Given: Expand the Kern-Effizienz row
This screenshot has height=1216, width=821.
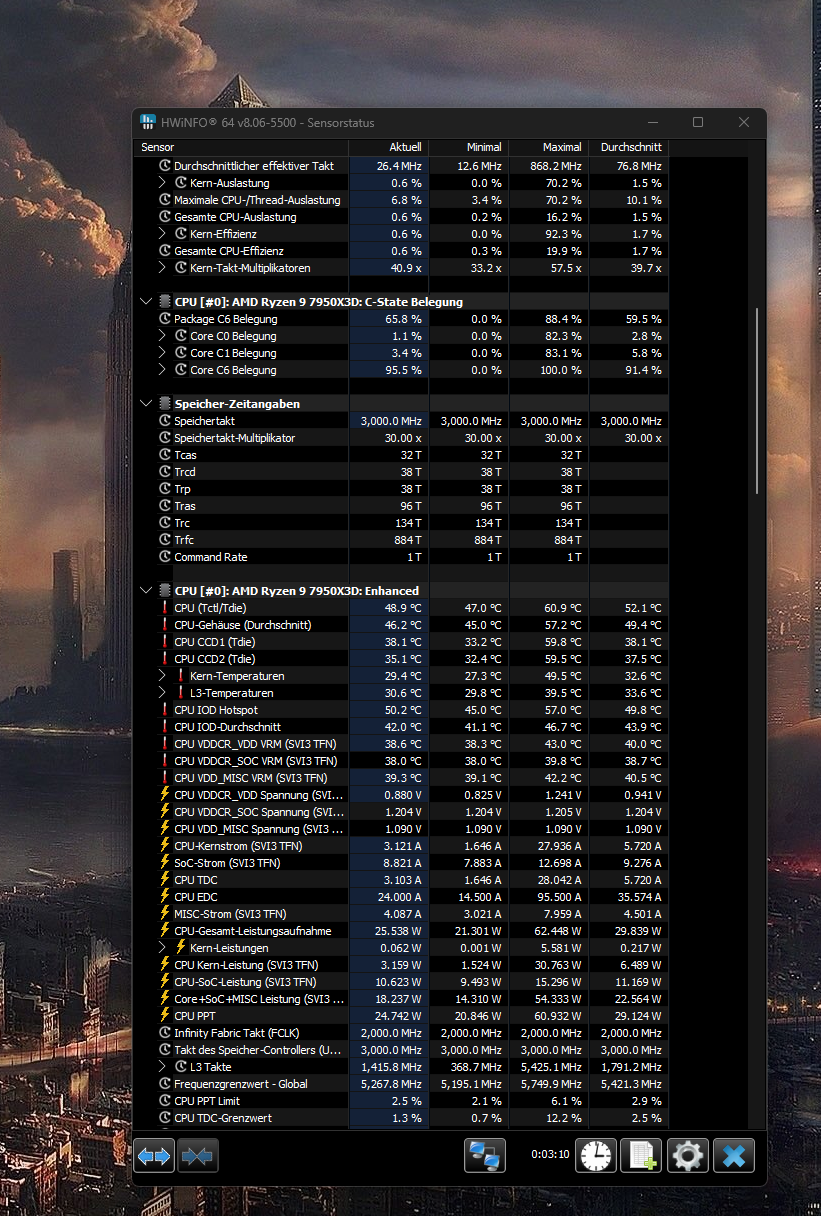Looking at the screenshot, I should click(163, 234).
